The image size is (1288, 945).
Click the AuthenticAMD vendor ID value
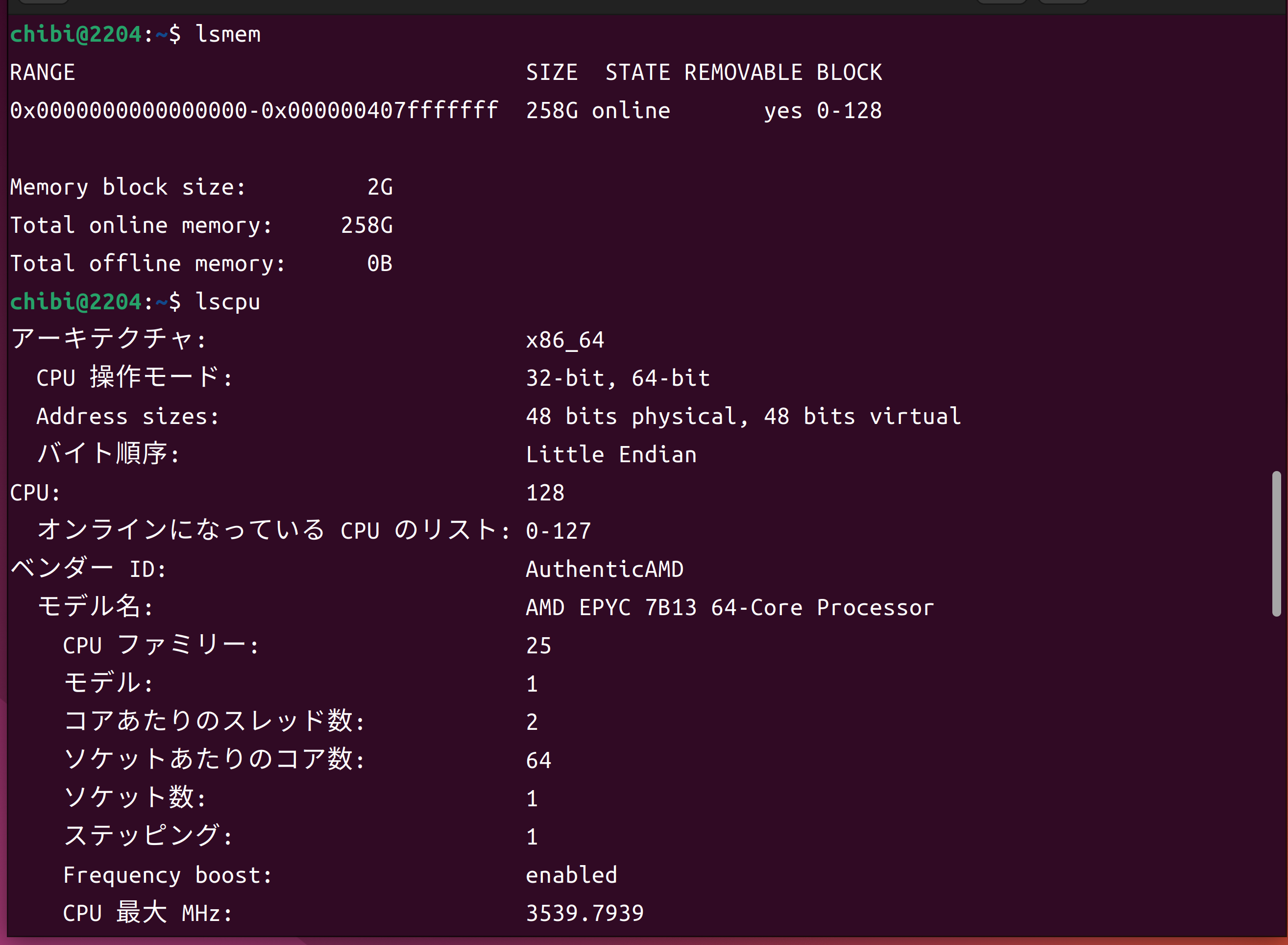pyautogui.click(x=604, y=569)
